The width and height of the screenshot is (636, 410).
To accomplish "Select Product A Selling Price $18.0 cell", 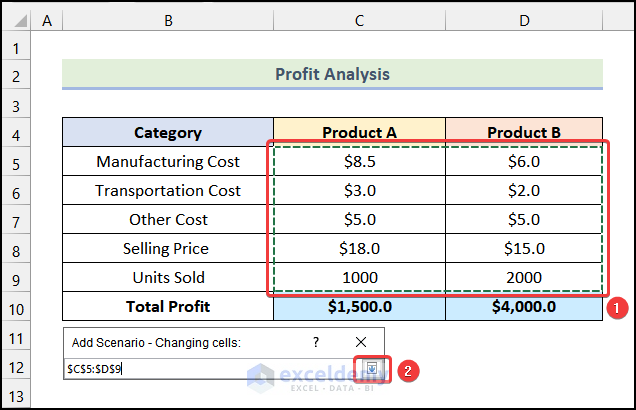I will (x=359, y=248).
